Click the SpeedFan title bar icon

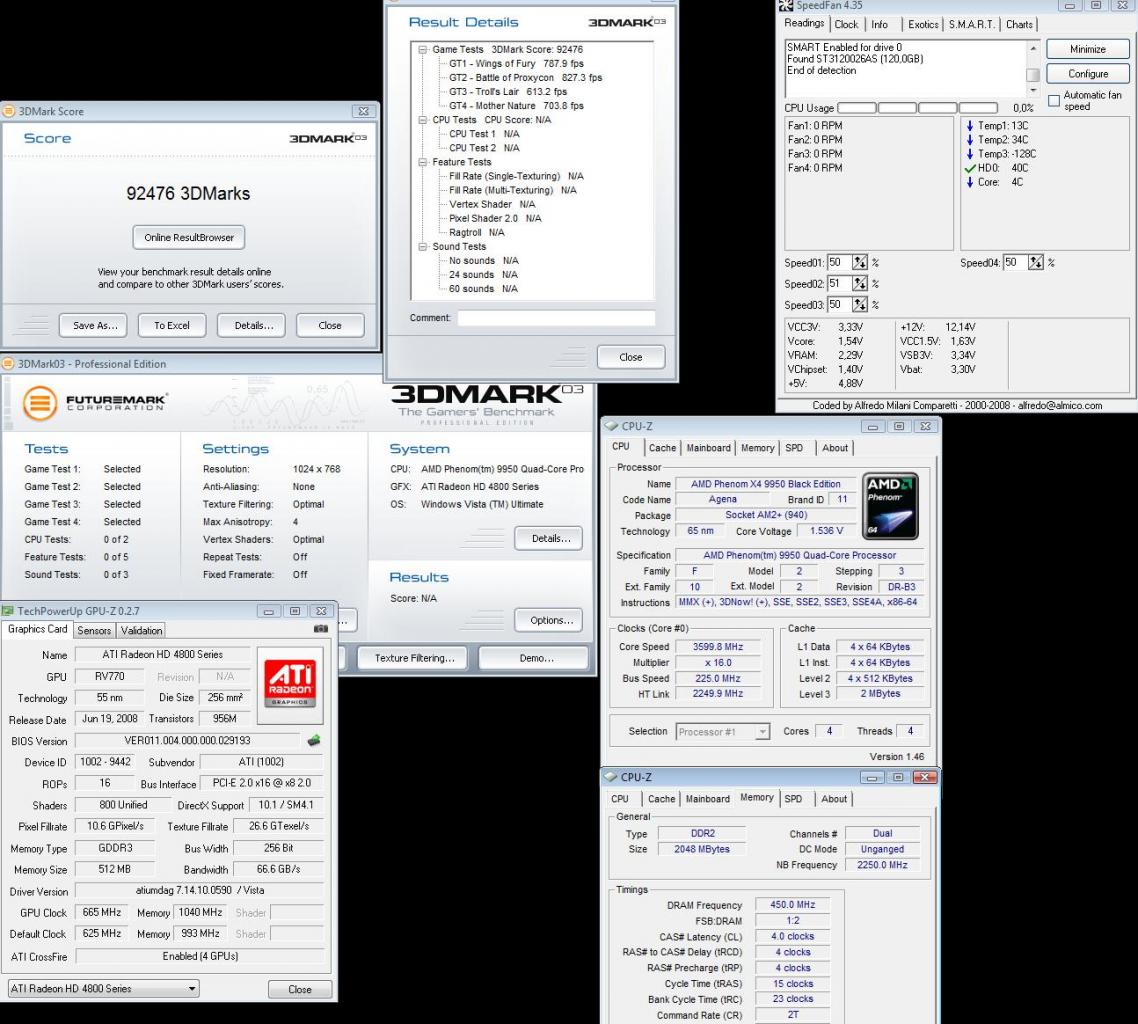tap(785, 5)
